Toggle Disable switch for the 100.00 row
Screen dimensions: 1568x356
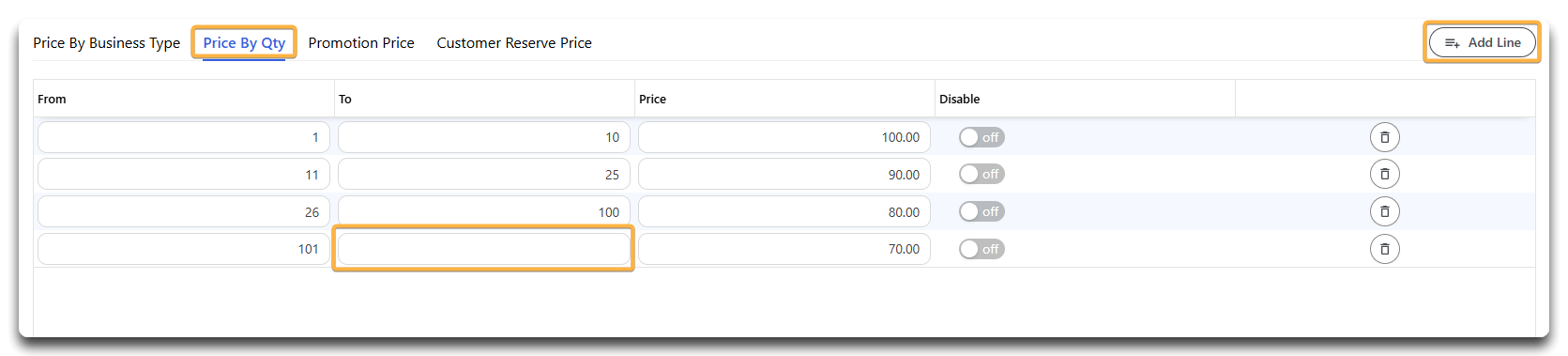pyautogui.click(x=982, y=137)
